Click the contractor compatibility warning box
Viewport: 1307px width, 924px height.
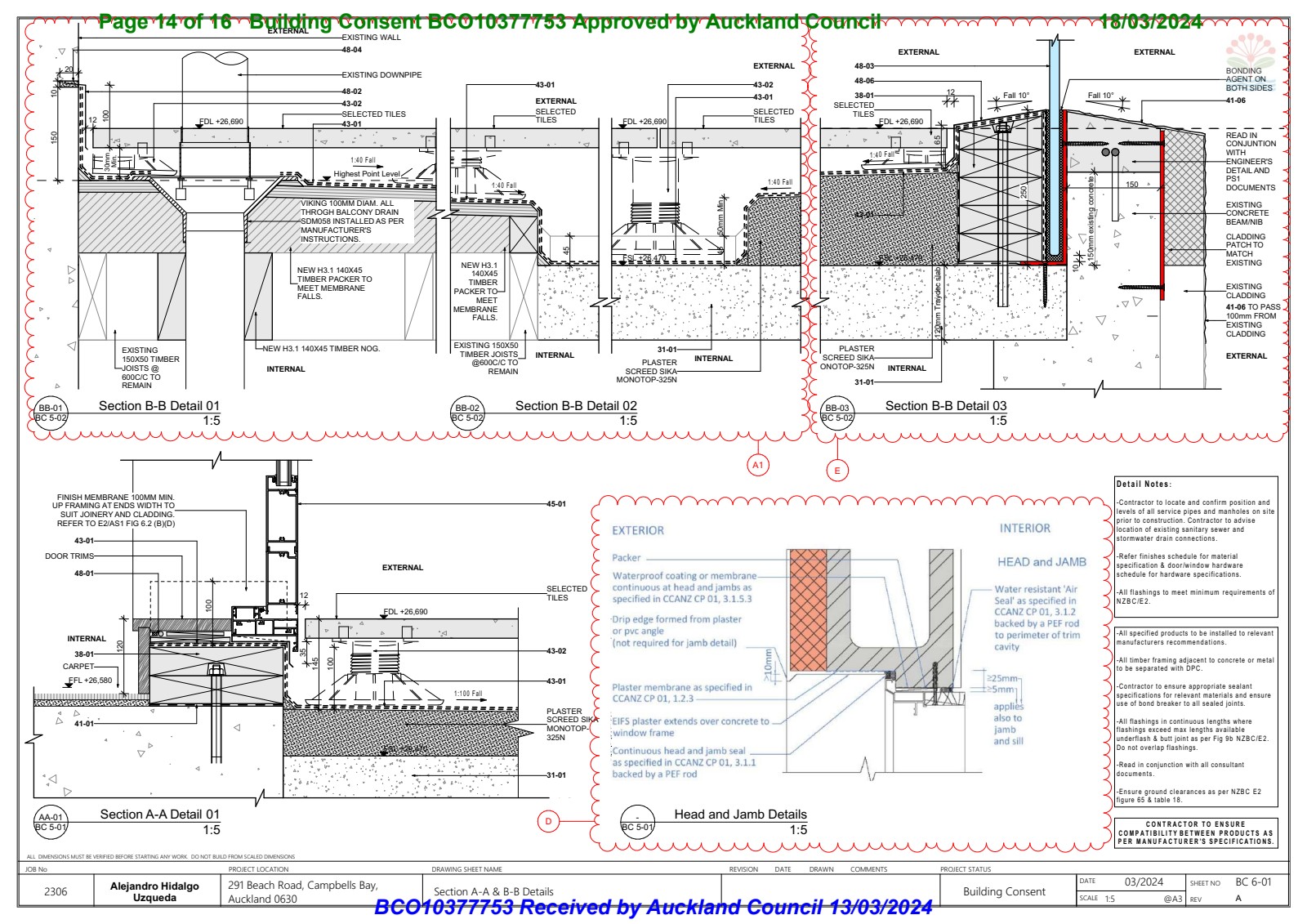(1197, 832)
